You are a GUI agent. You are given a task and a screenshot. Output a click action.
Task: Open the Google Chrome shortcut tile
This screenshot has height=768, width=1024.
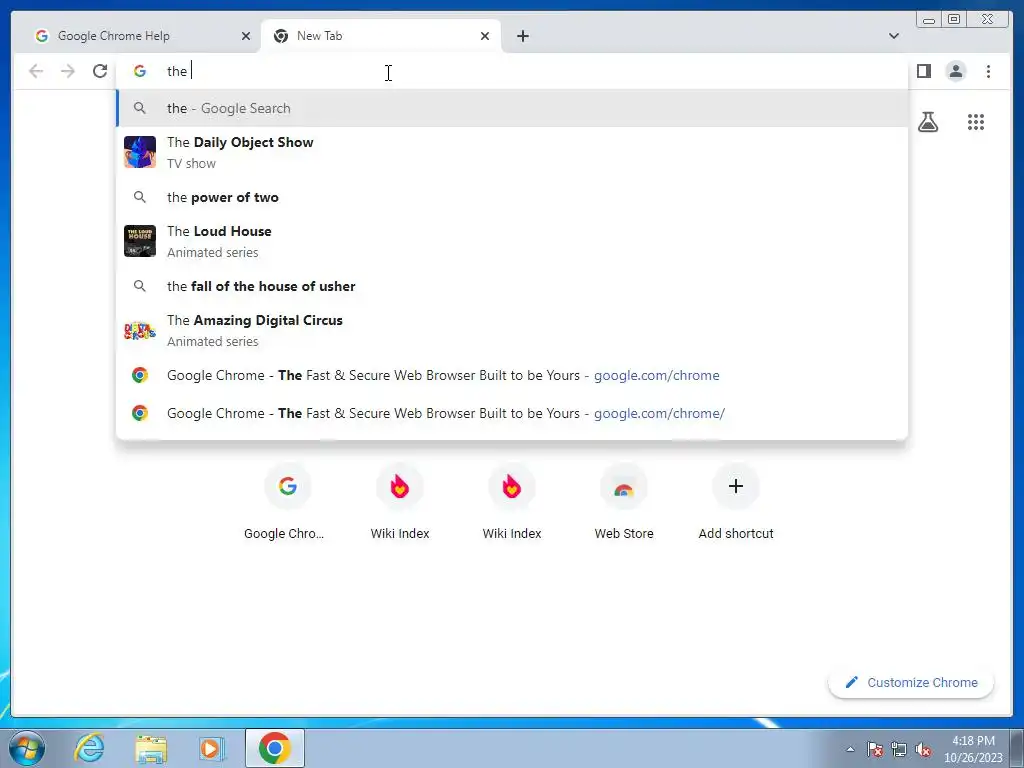pyautogui.click(x=287, y=502)
